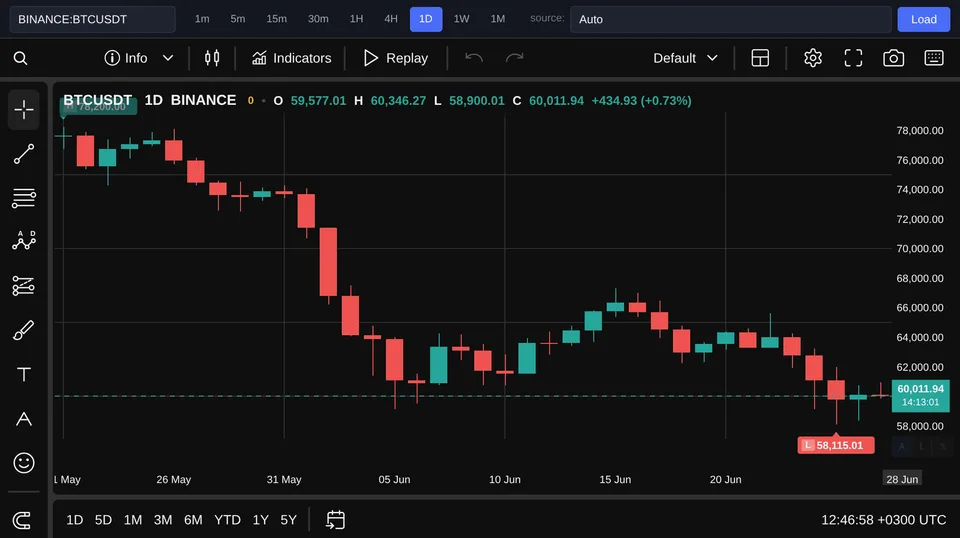The height and width of the screenshot is (538, 960).
Task: Switch to the 15m timeframe
Action: (276, 19)
